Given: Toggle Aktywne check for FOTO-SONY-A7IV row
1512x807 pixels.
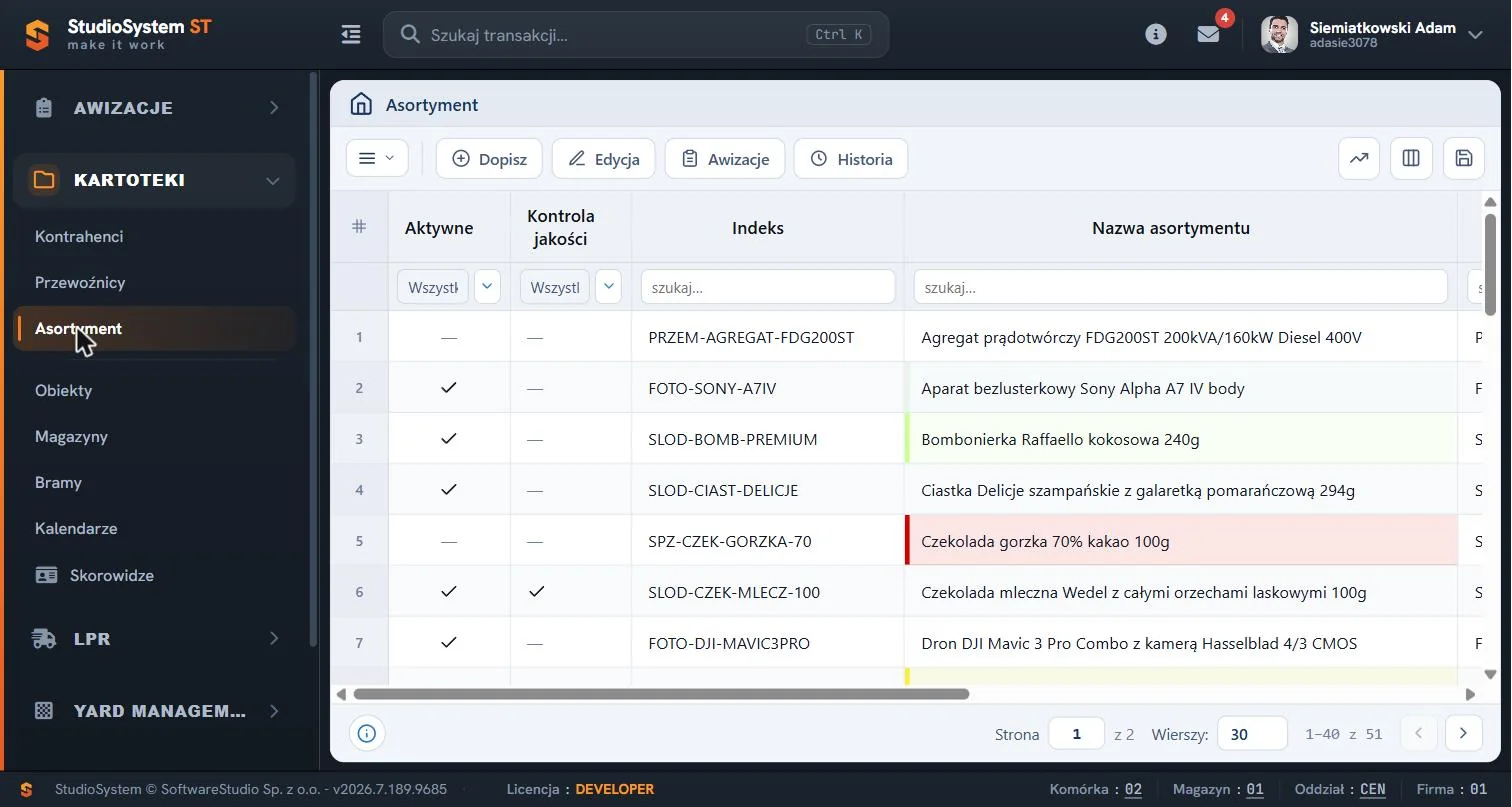Looking at the screenshot, I should click(449, 388).
